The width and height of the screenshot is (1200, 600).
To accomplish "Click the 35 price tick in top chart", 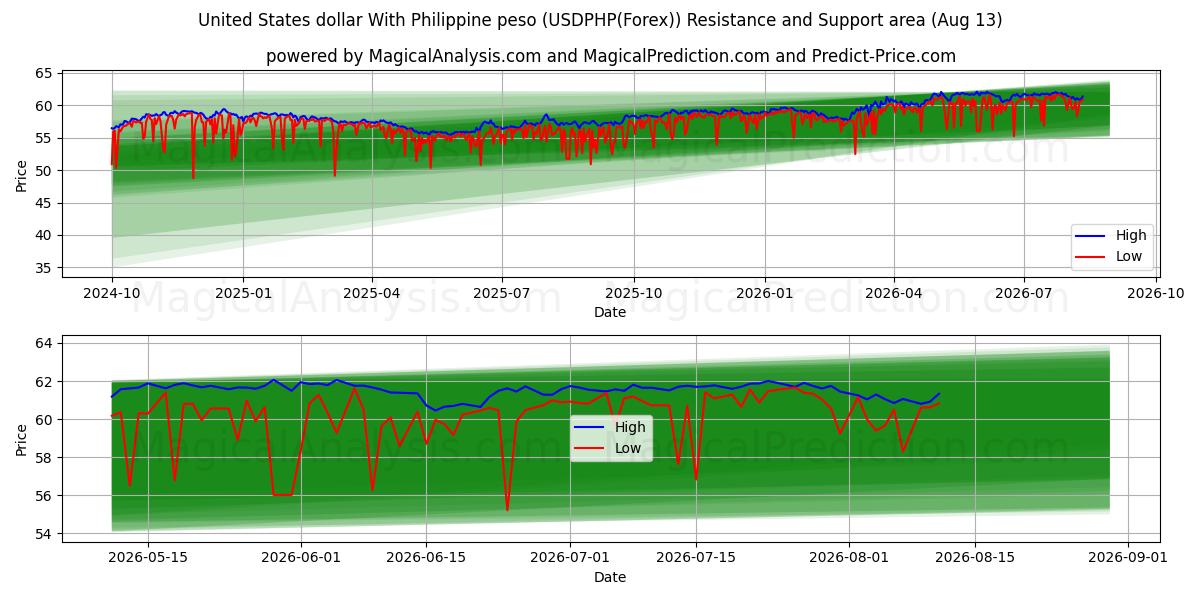I will tap(44, 268).
